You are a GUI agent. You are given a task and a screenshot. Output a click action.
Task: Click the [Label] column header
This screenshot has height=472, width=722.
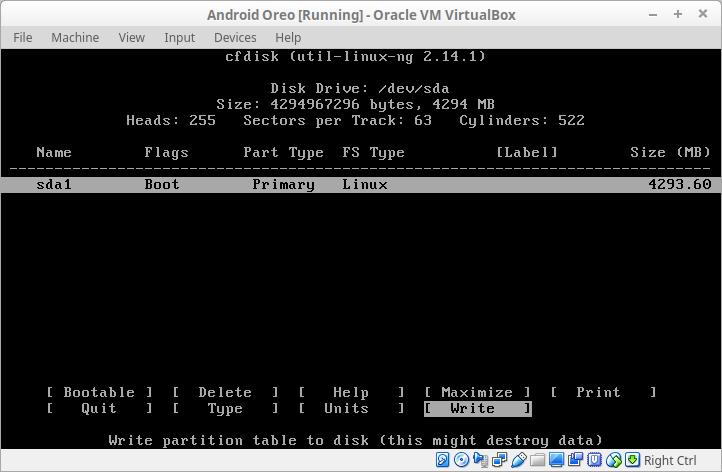coord(527,152)
